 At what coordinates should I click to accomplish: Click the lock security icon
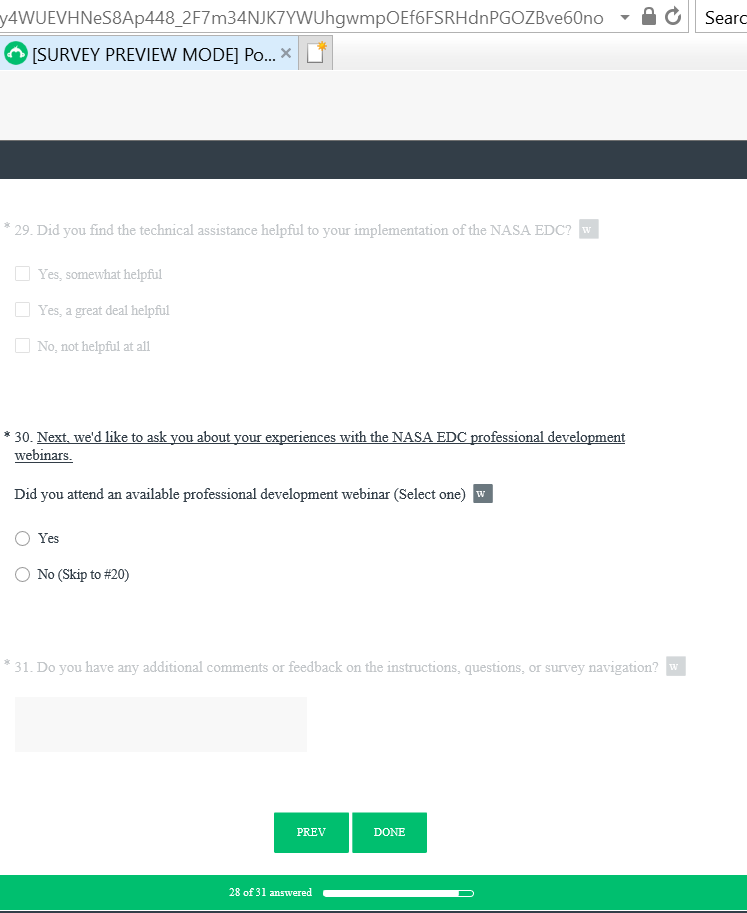pos(649,17)
